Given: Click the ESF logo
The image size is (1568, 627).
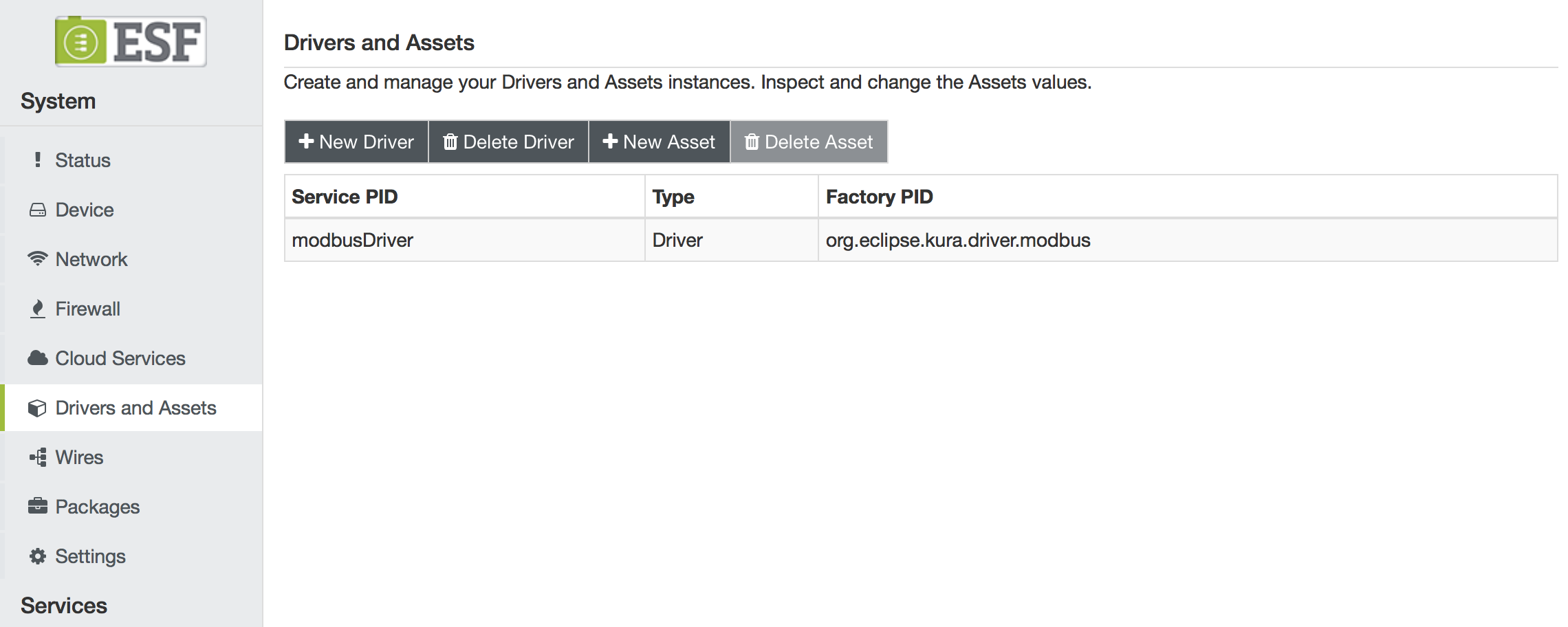Looking at the screenshot, I should (x=131, y=41).
